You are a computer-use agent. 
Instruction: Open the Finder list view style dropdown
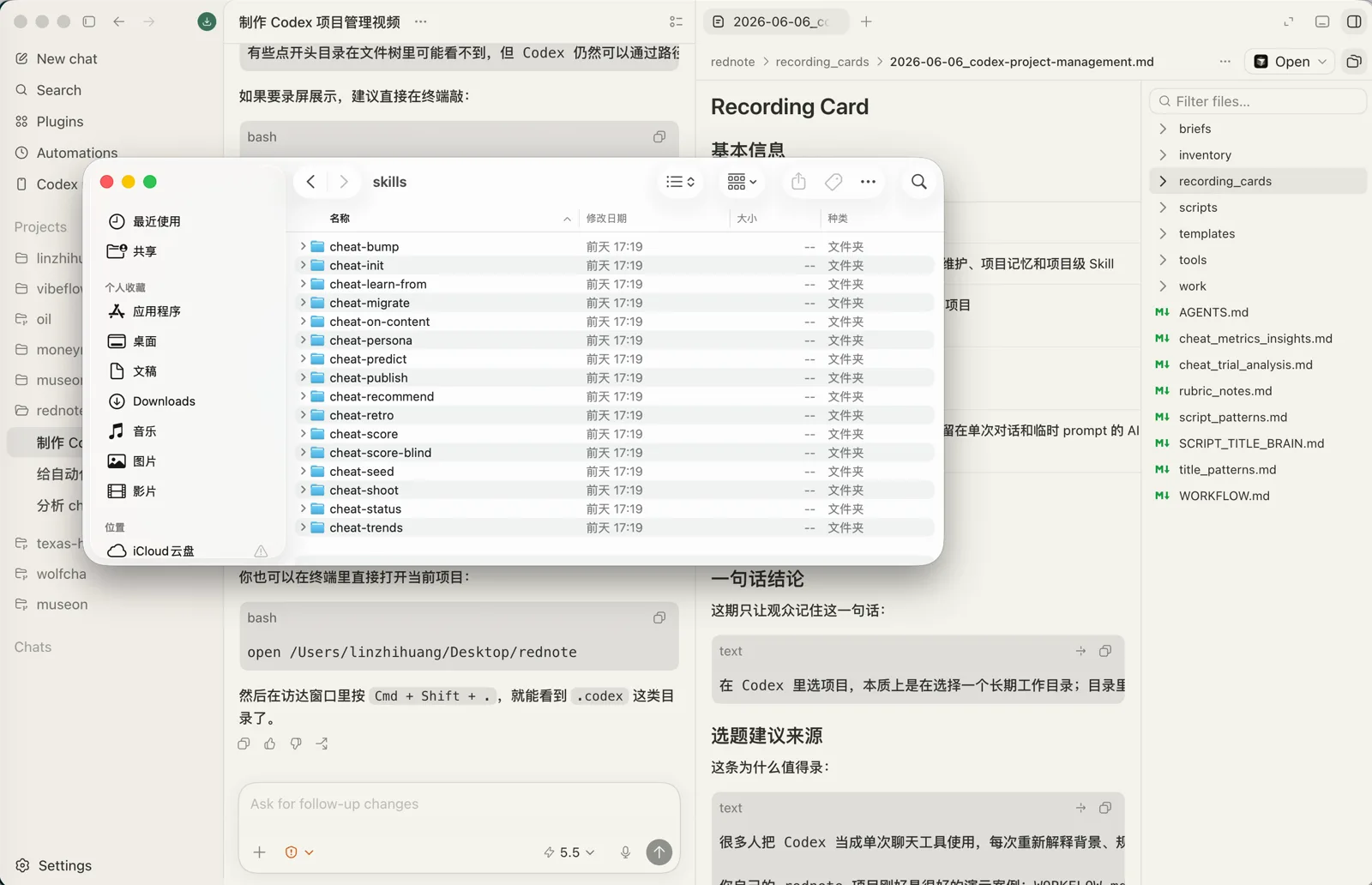pyautogui.click(x=680, y=182)
